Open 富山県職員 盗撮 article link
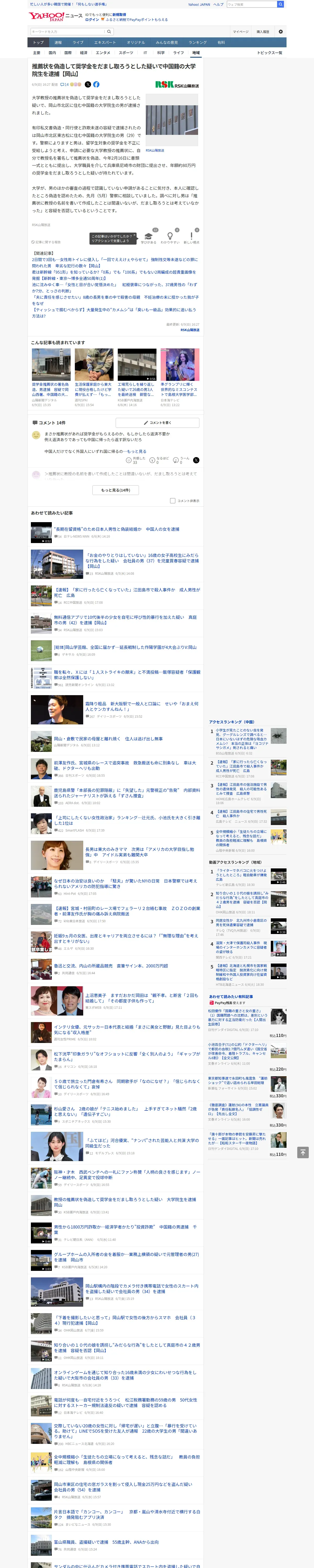The image size is (314, 1568). pyautogui.click(x=106, y=1542)
